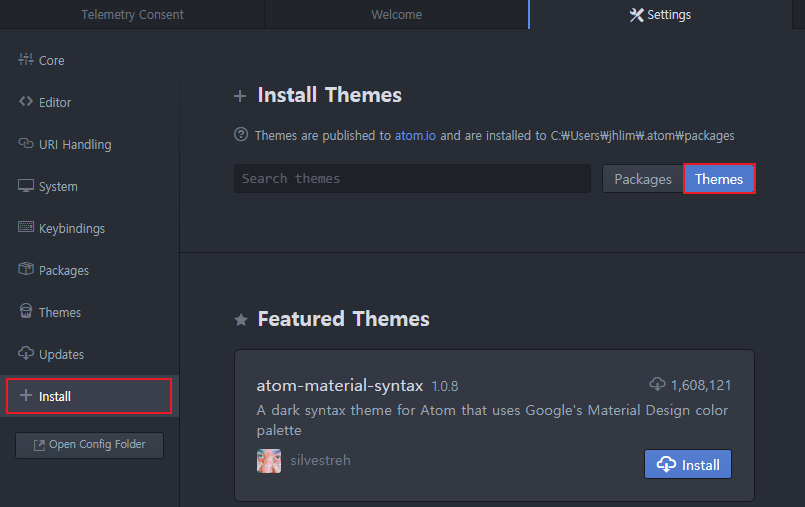Viewport: 805px width, 507px height.
Task: Open the Editor settings section
Action: (90, 102)
